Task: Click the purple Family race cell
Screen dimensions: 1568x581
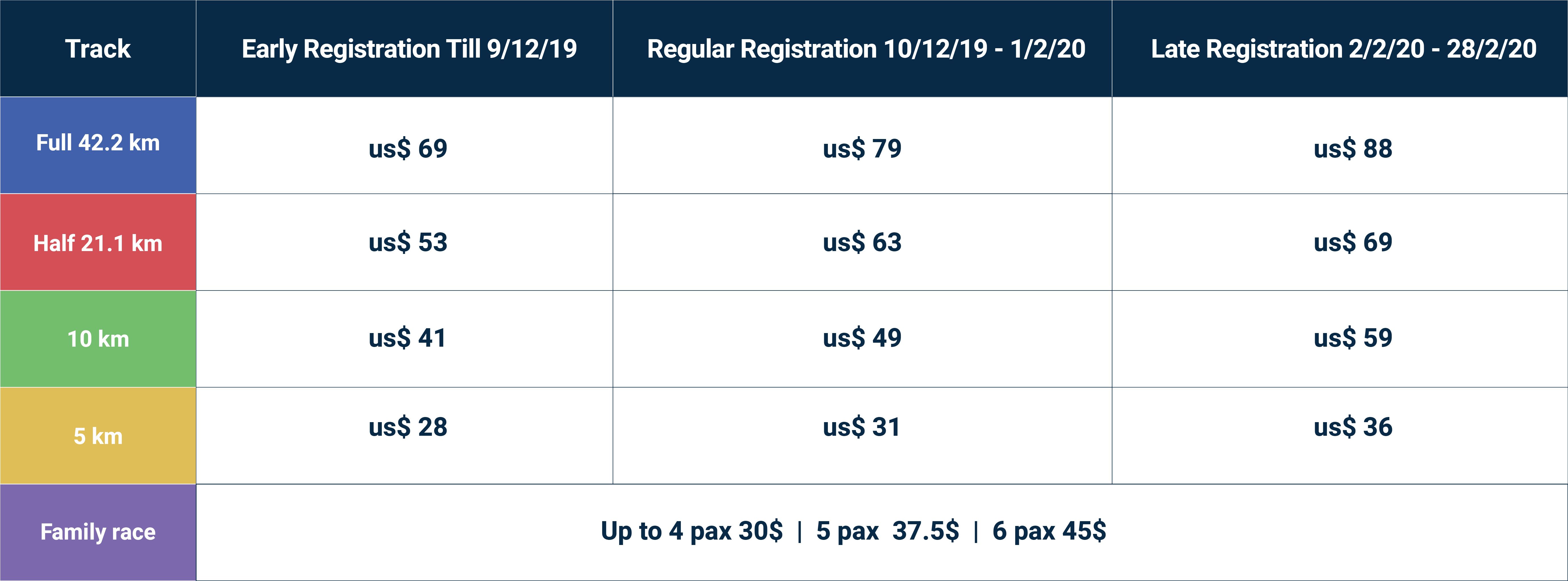Action: point(98,532)
